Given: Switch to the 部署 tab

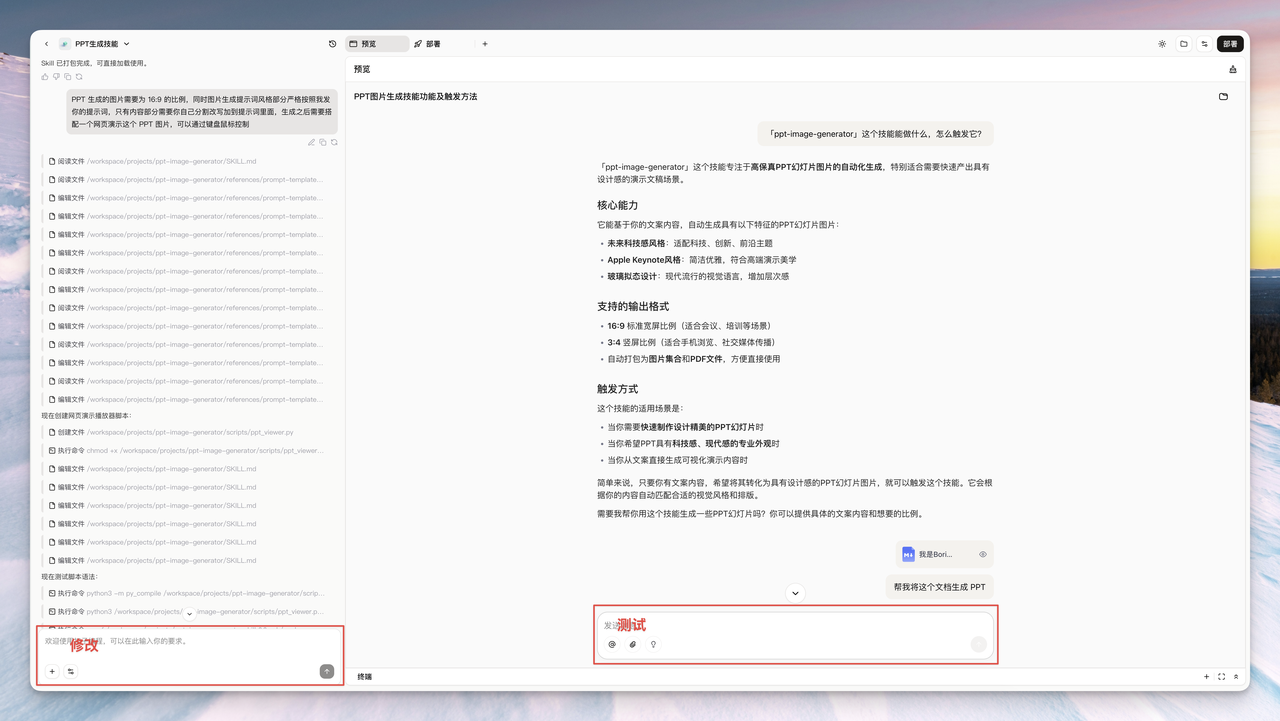Looking at the screenshot, I should [428, 44].
